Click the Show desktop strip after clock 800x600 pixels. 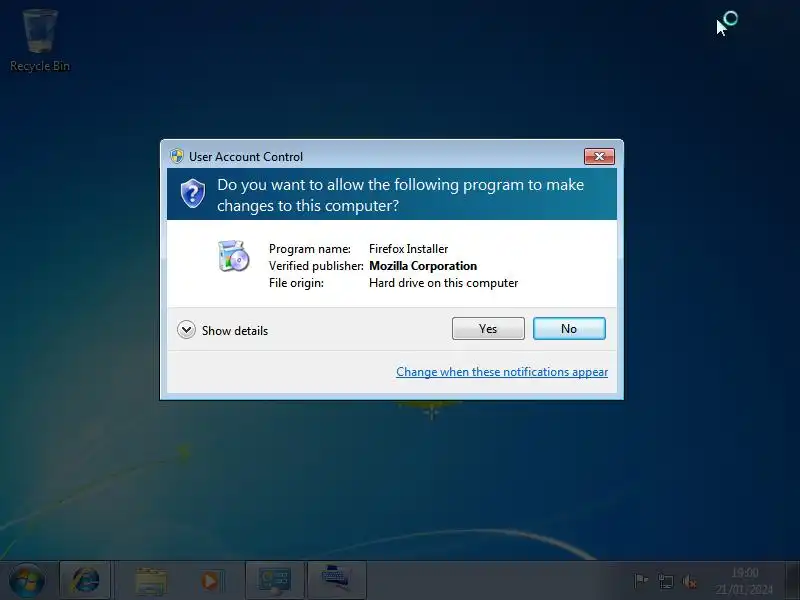792,581
